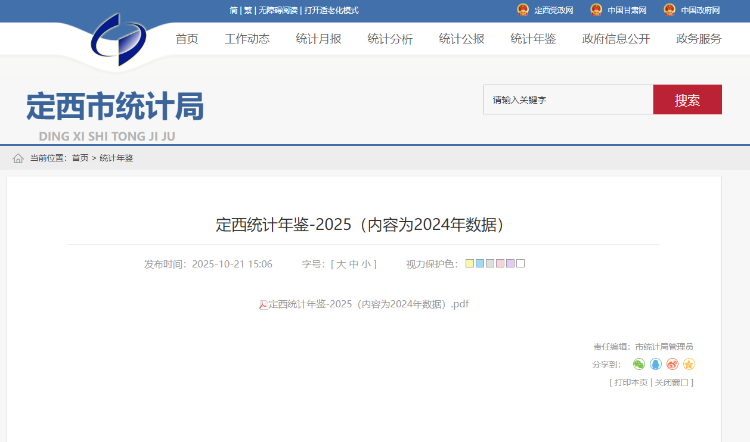Click the Dingxi Statistics Bureau logo
This screenshot has width=750, height=442.
(118, 39)
